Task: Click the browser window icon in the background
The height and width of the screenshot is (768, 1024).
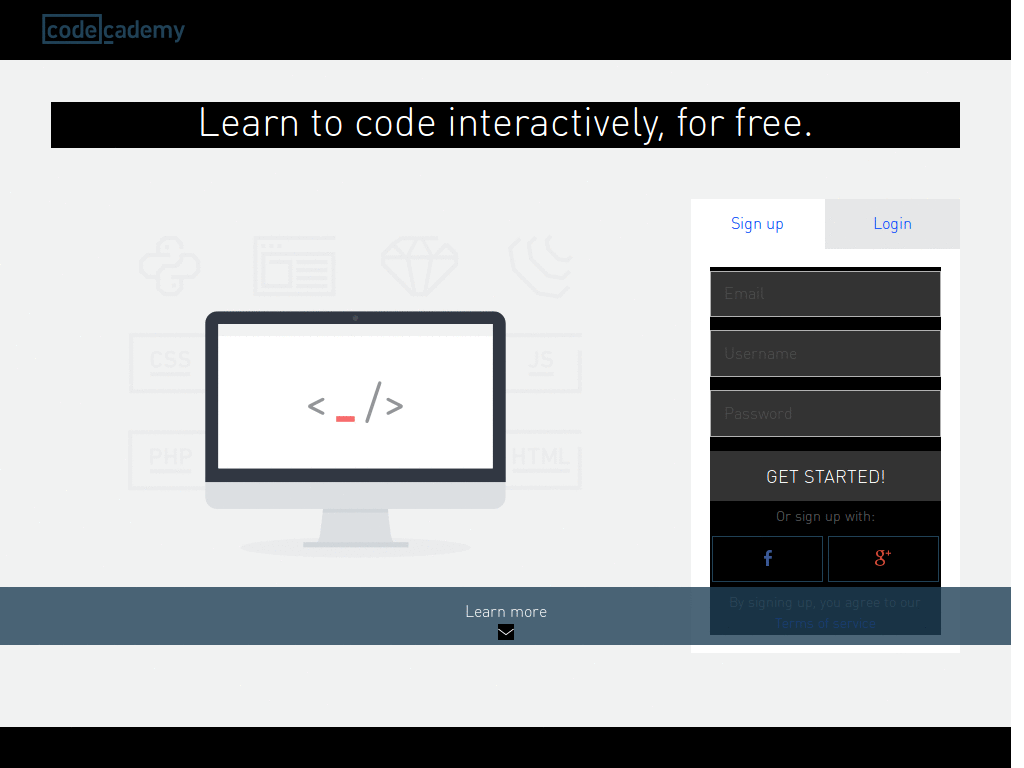Action: click(x=294, y=267)
